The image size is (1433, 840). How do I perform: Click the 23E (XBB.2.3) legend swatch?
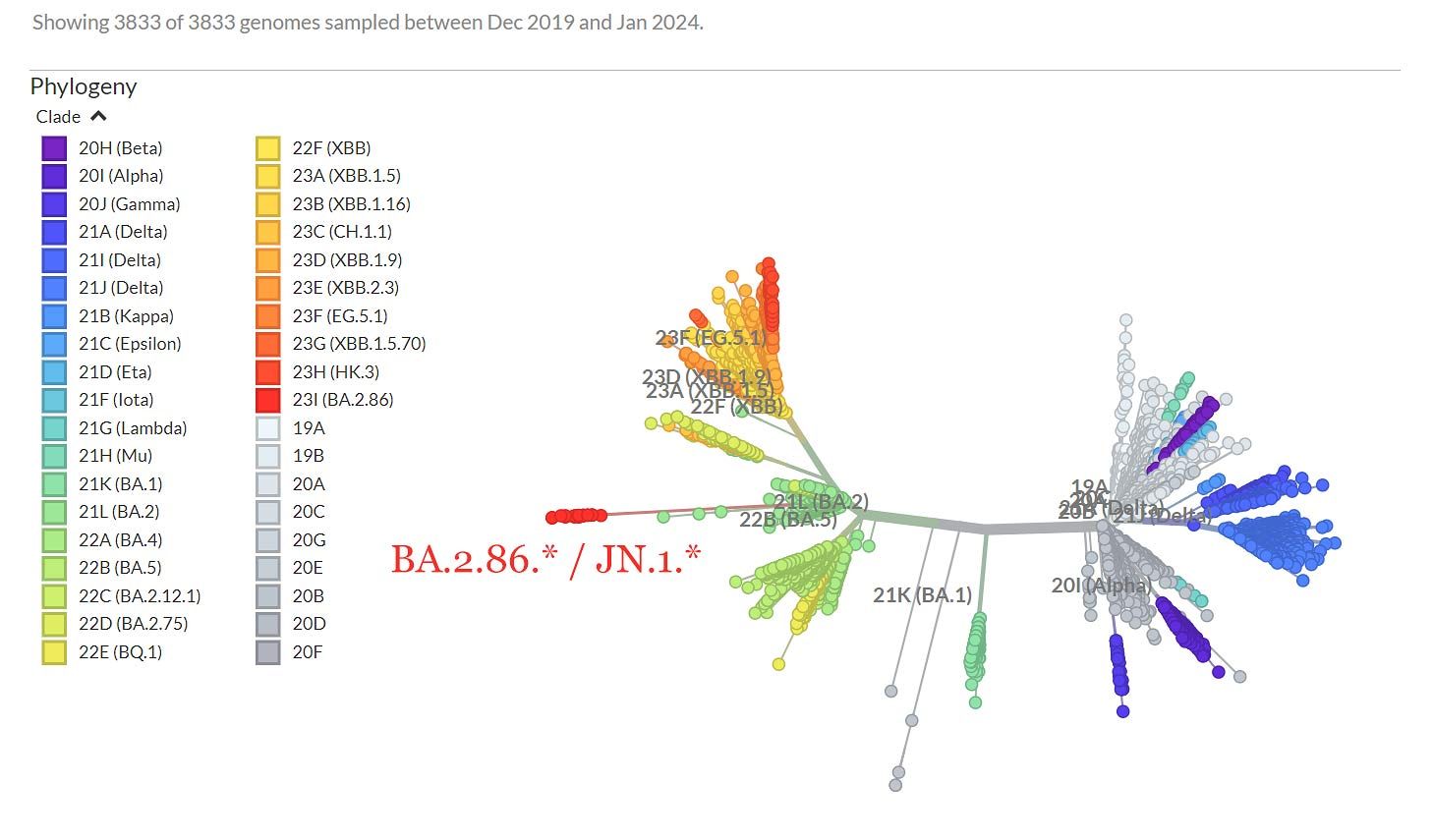268,288
